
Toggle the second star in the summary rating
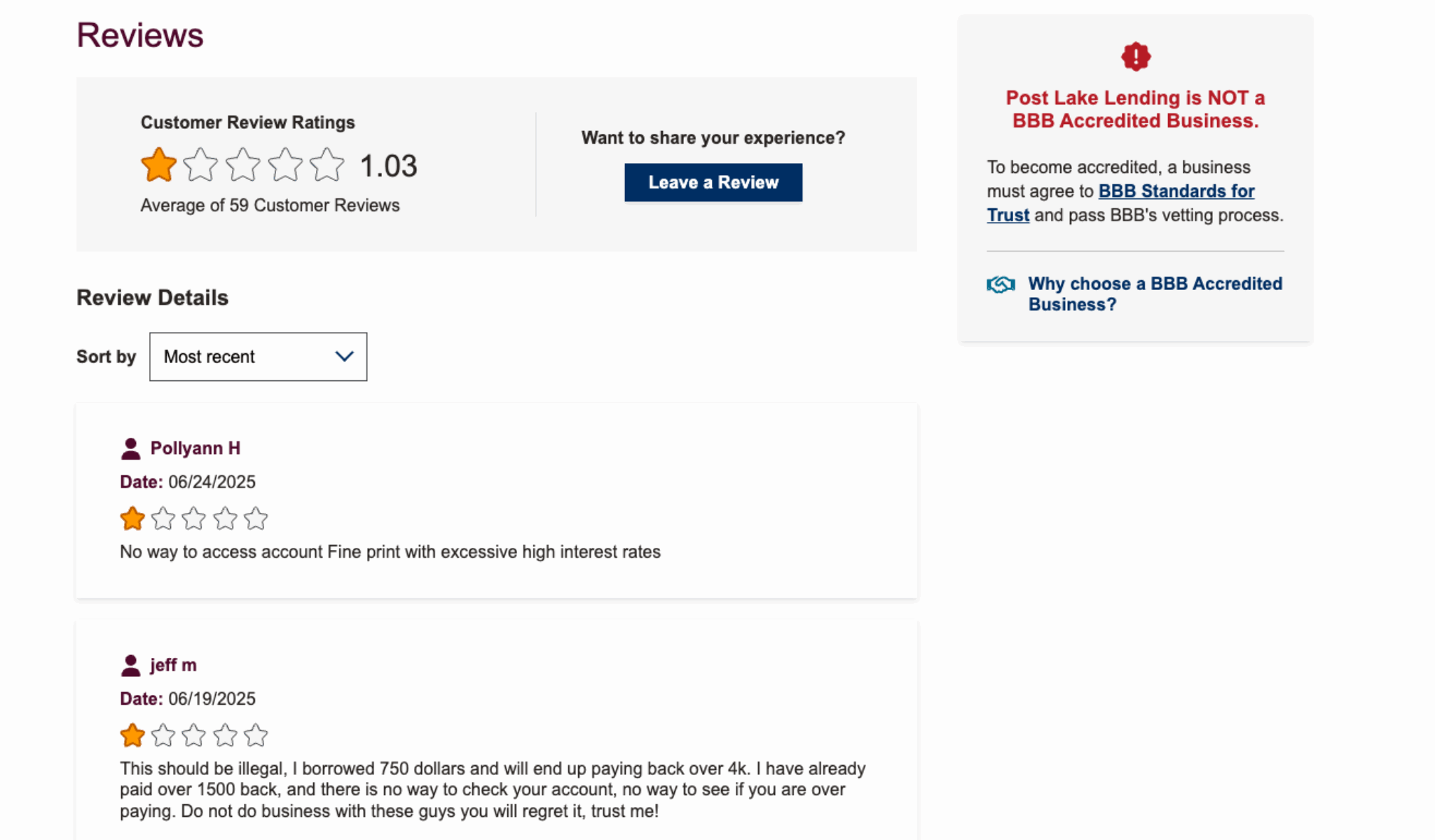click(x=200, y=165)
